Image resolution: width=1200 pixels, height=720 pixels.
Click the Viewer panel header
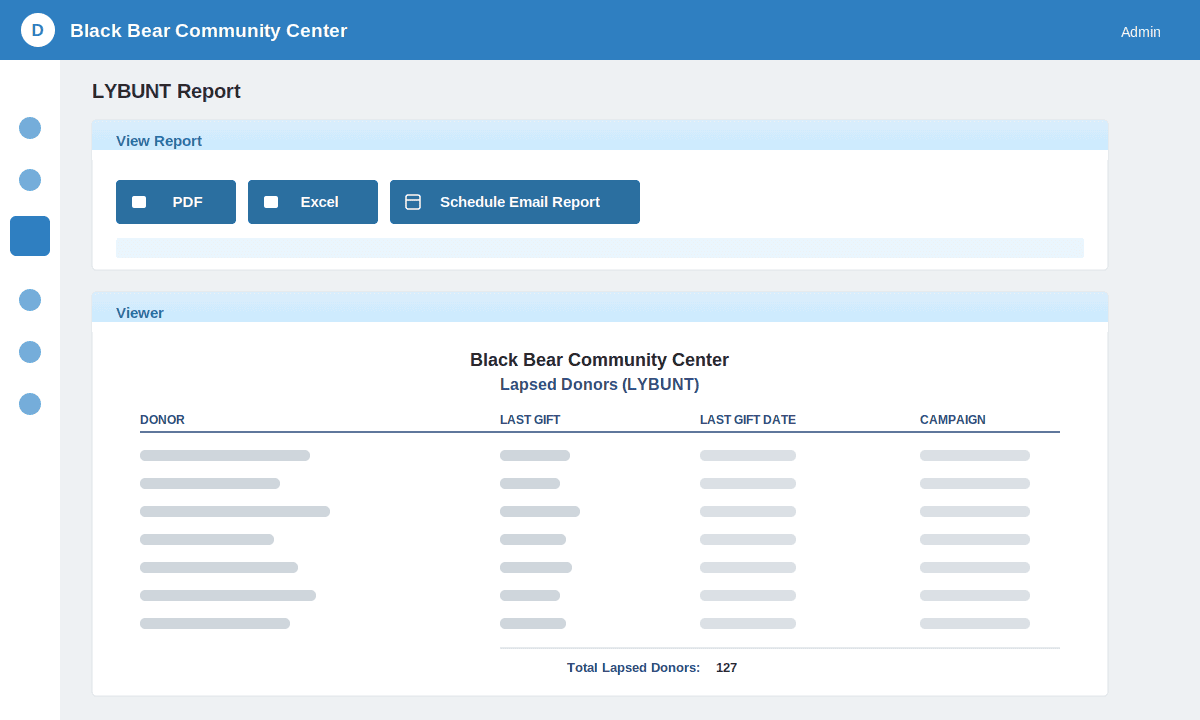pos(600,307)
